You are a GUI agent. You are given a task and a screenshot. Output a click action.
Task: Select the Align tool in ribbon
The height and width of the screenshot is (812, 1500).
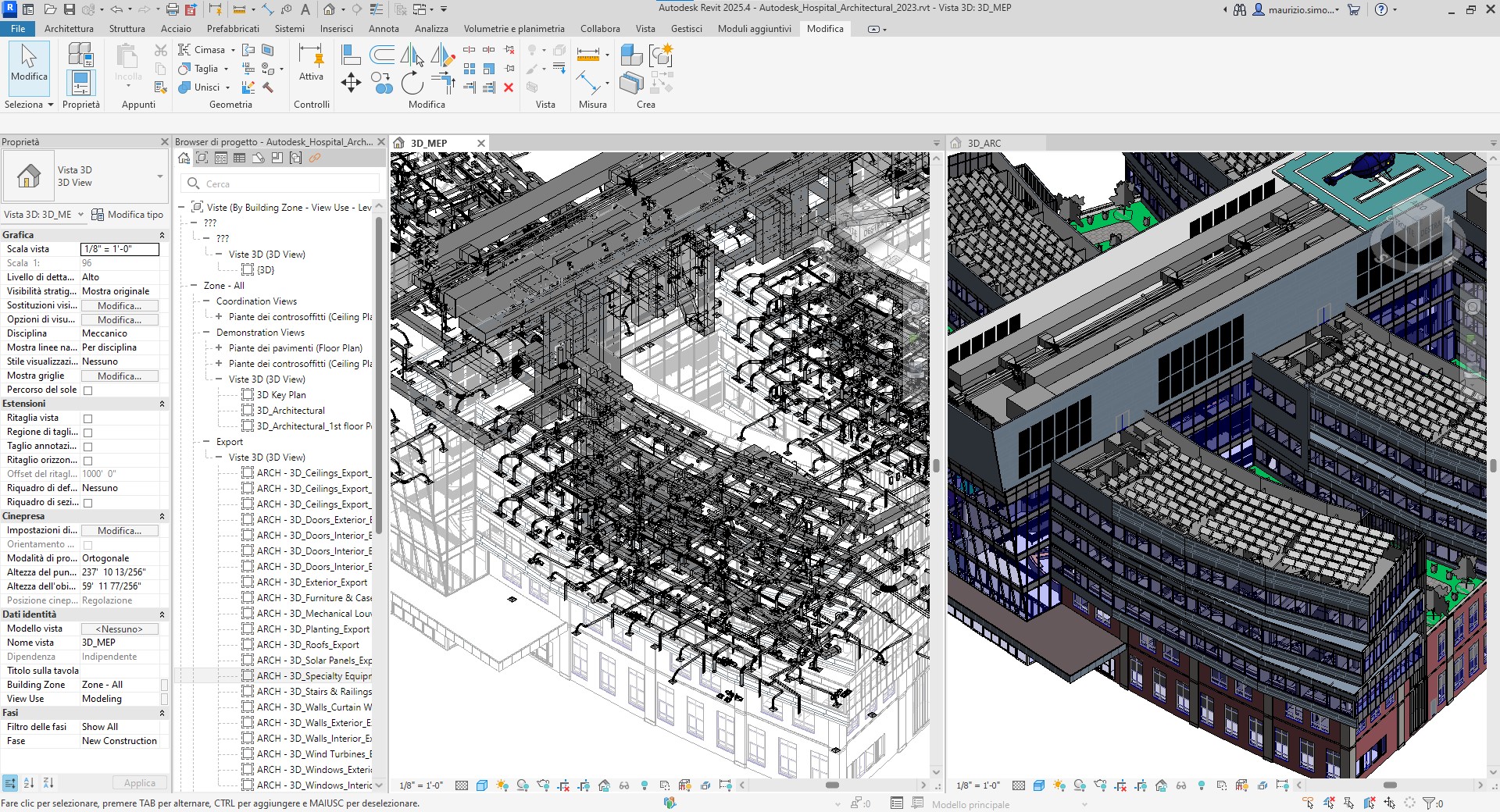pos(351,55)
